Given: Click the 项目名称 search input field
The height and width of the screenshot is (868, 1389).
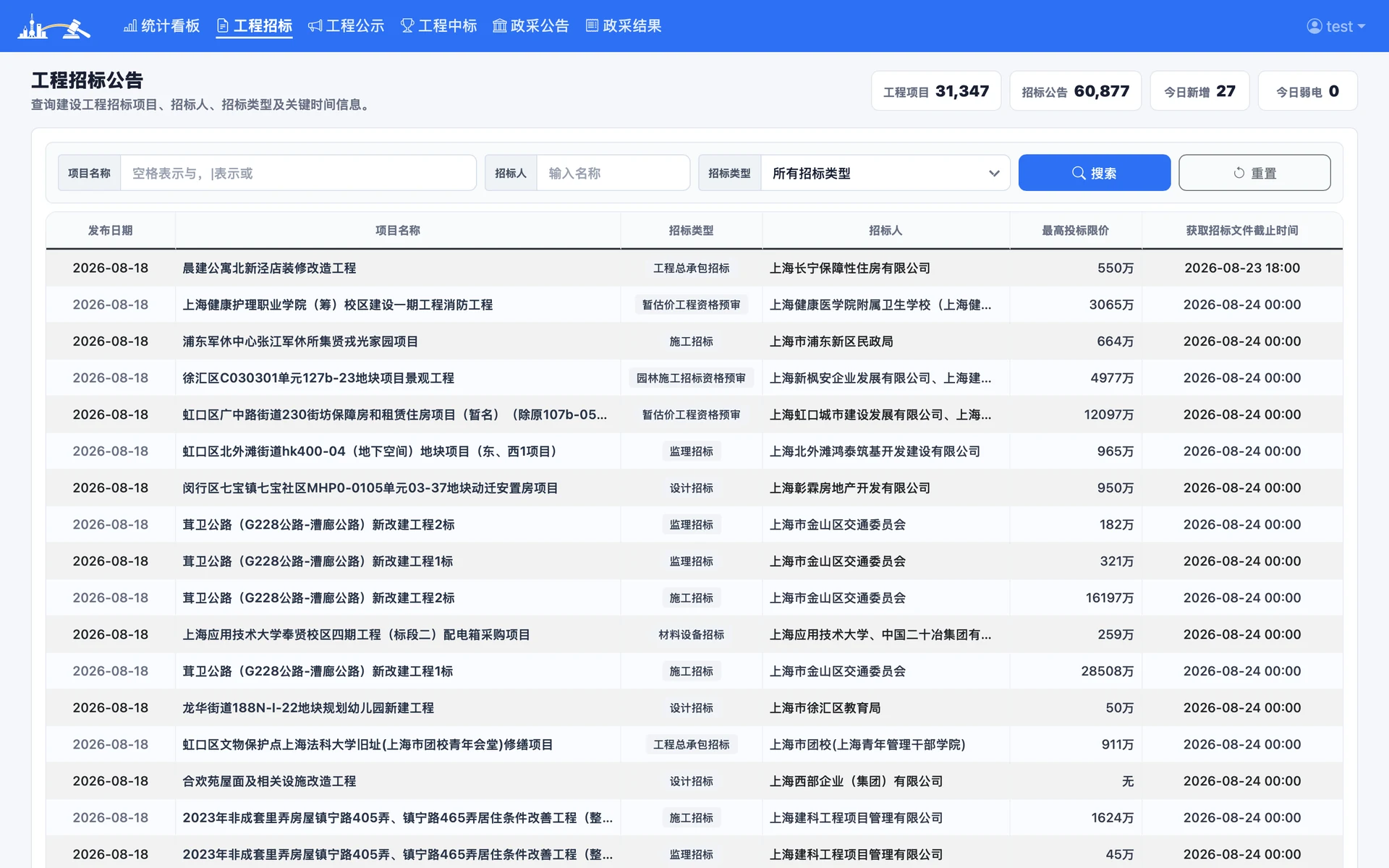Looking at the screenshot, I should click(298, 173).
